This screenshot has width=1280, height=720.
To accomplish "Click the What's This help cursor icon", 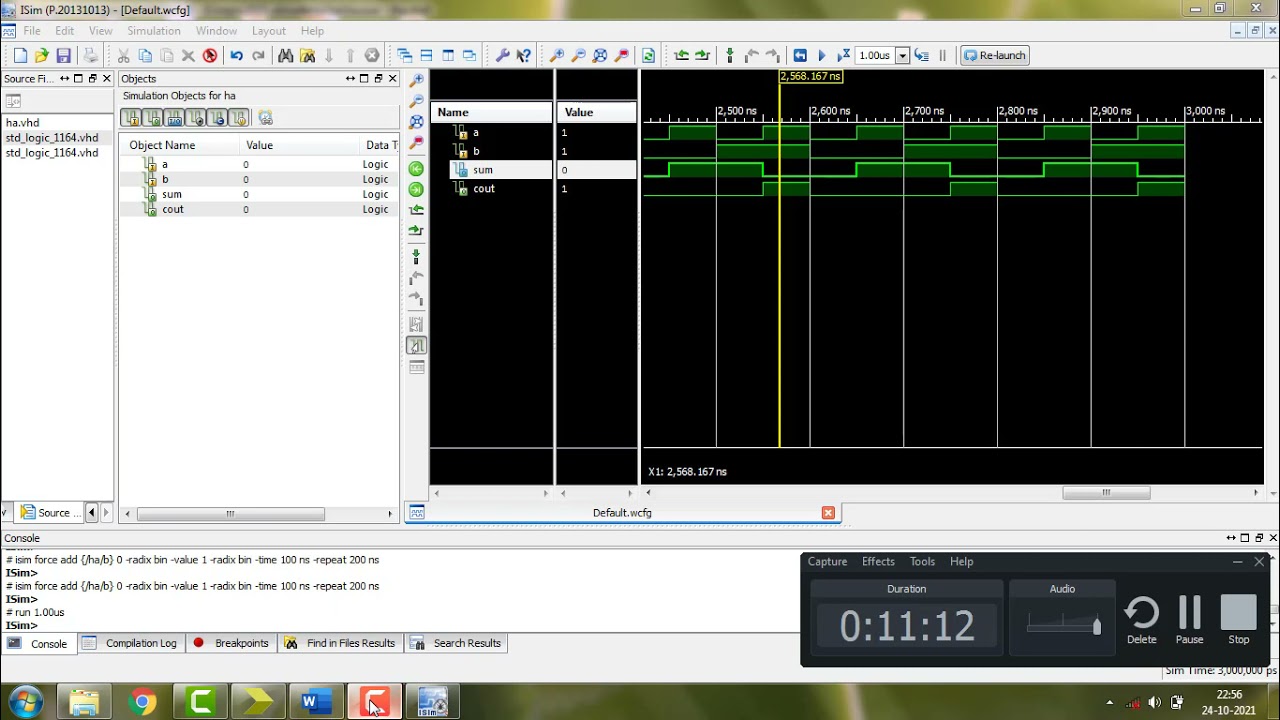I will pos(523,56).
